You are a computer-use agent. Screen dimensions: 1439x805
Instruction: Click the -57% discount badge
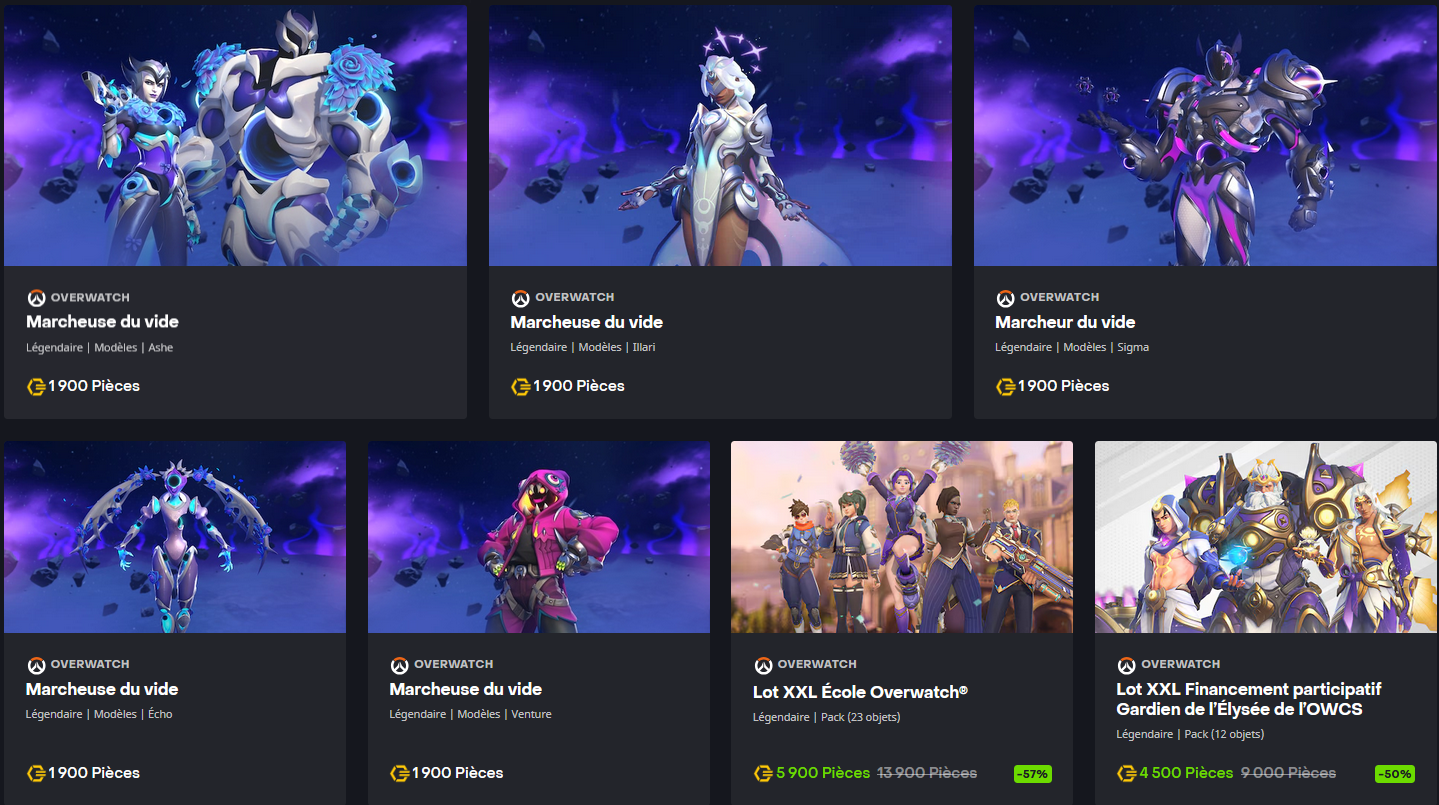pos(1031,773)
